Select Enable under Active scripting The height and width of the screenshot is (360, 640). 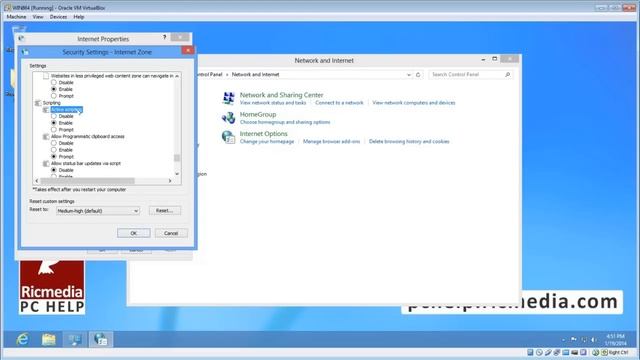53,123
